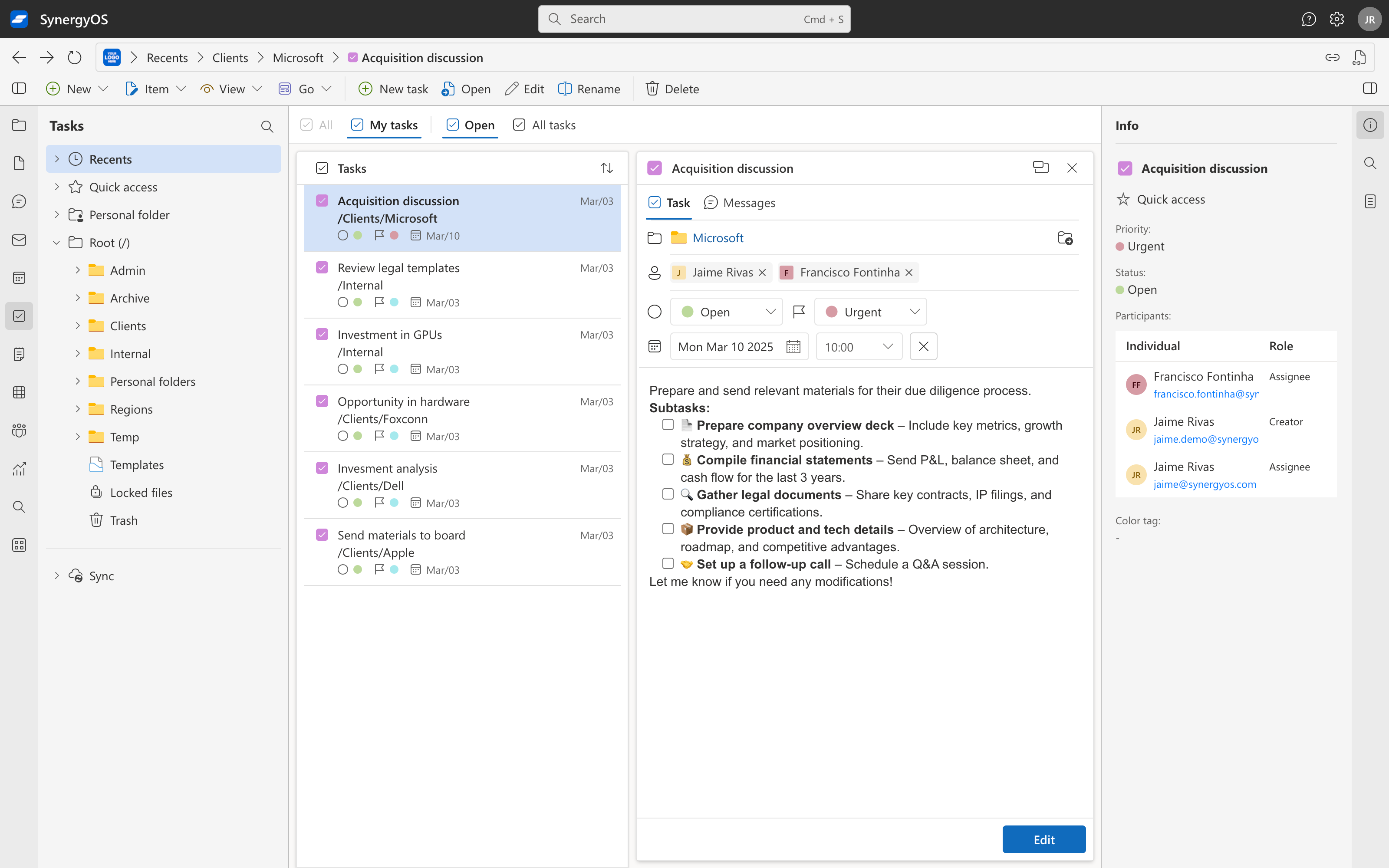This screenshot has width=1389, height=868.
Task: Toggle the left sidebar panel icon
Action: coord(19,89)
